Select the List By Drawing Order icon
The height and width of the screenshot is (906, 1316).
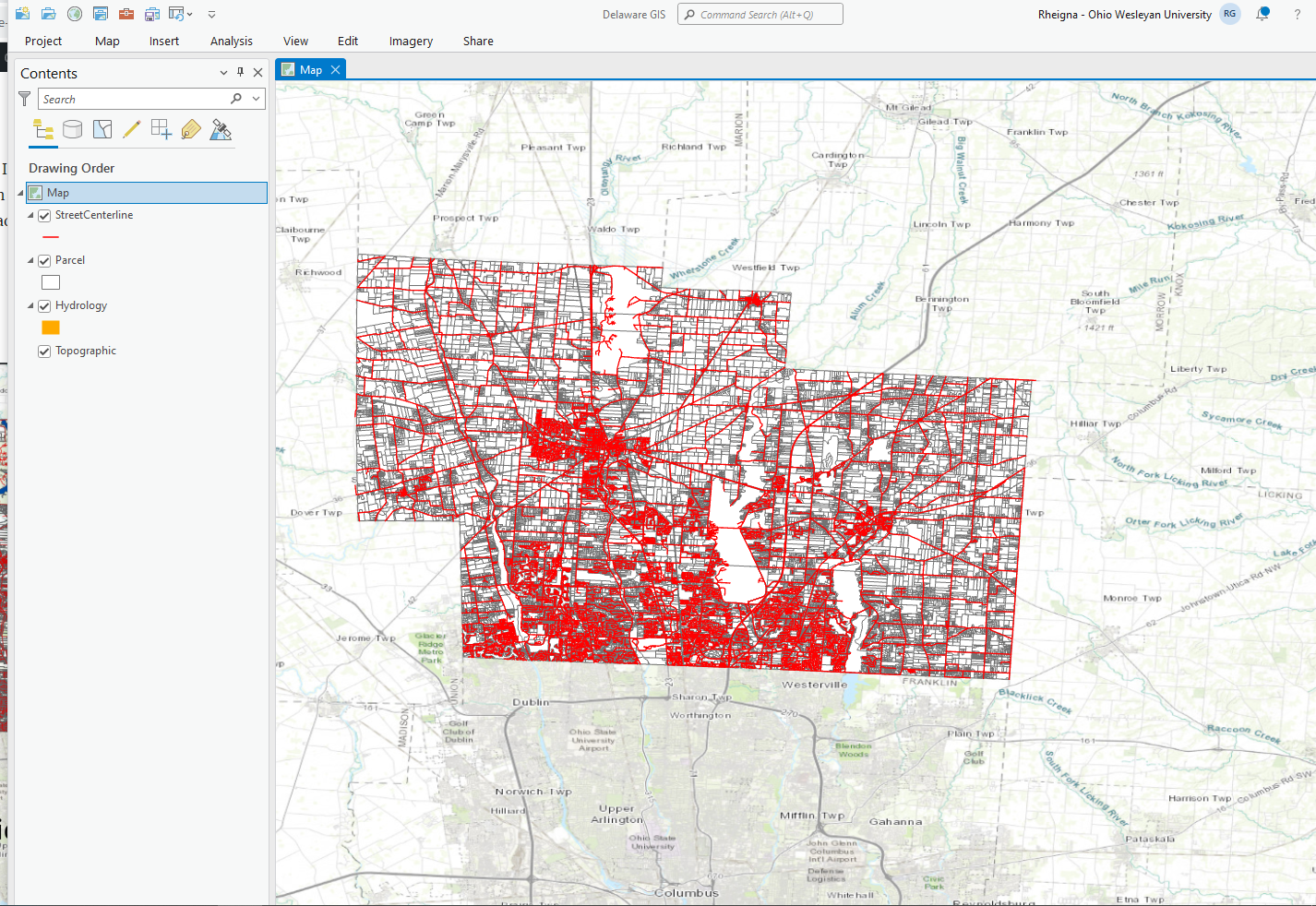click(x=42, y=129)
